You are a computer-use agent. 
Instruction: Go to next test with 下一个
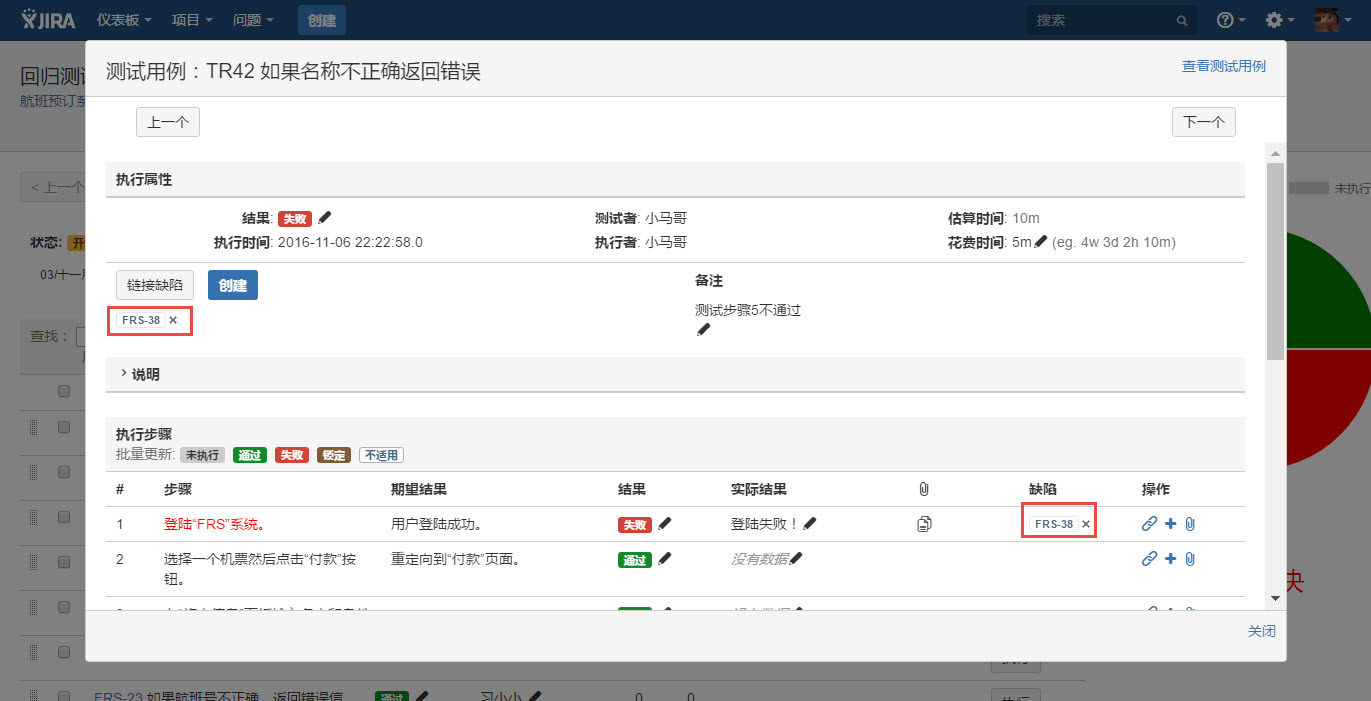pos(1204,122)
